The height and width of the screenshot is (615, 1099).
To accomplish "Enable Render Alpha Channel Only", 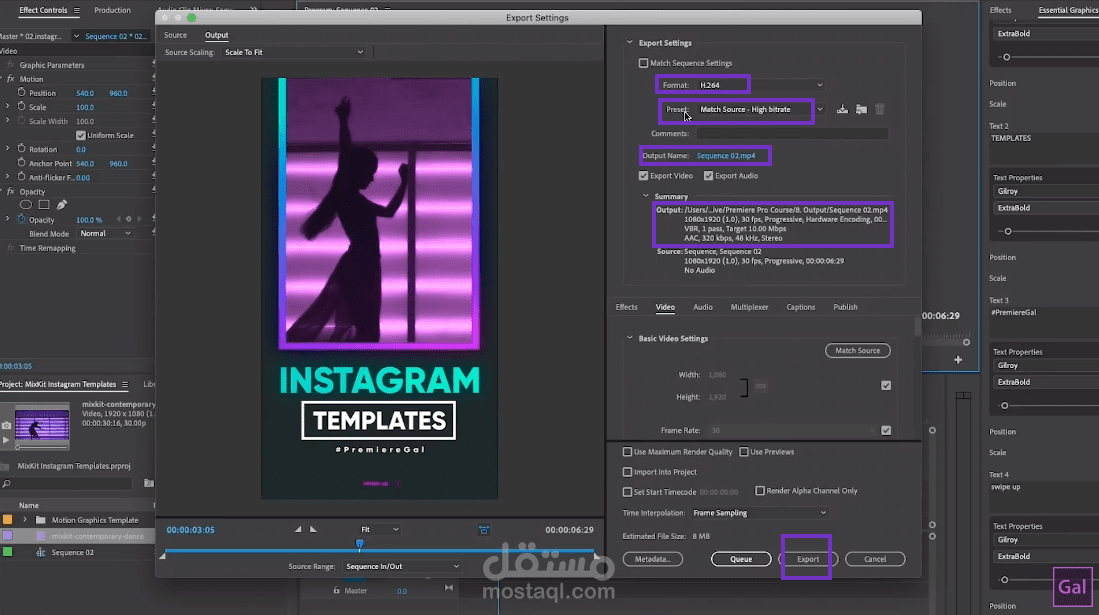I will click(760, 491).
